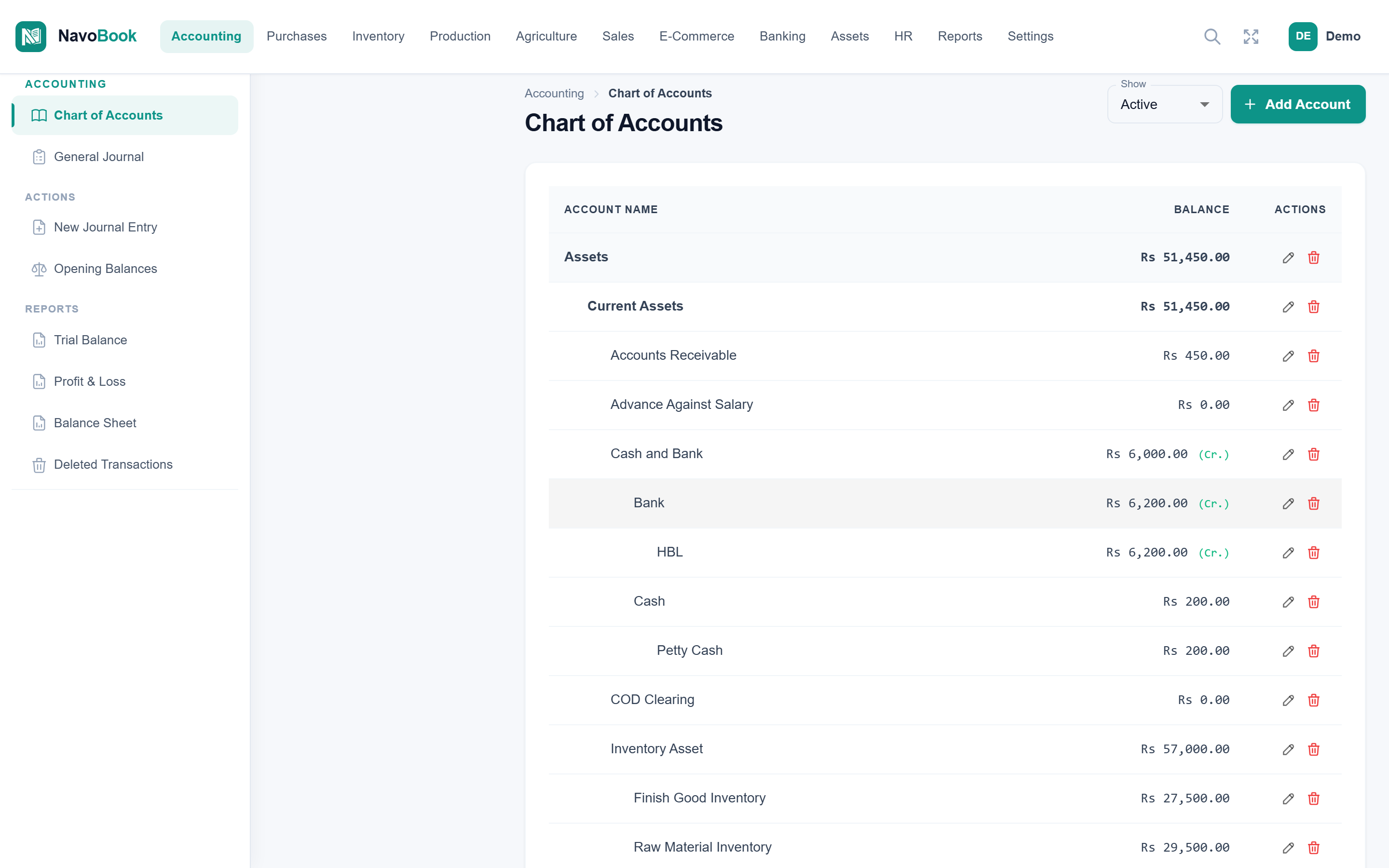
Task: Open the Banking menu
Action: click(782, 36)
